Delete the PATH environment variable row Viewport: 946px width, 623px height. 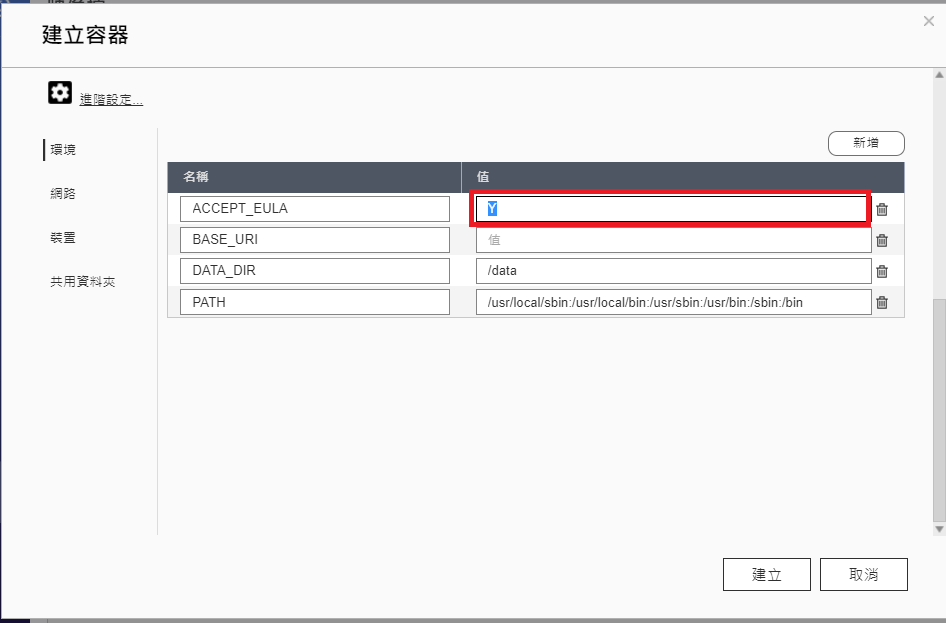tap(882, 302)
